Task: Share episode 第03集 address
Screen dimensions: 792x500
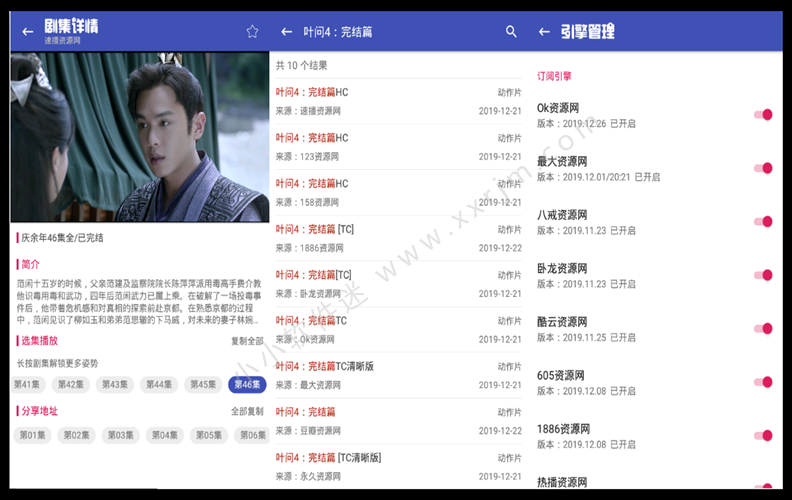Action: point(120,435)
